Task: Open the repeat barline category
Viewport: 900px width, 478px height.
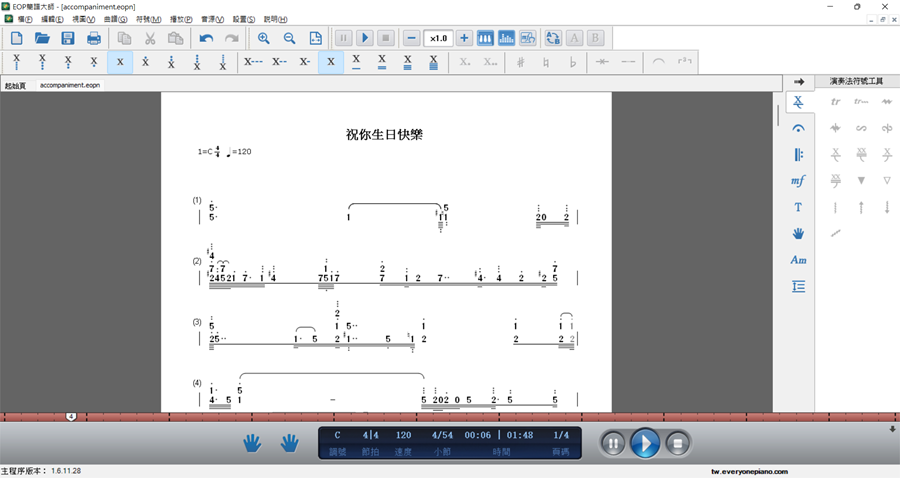Action: 798,155
